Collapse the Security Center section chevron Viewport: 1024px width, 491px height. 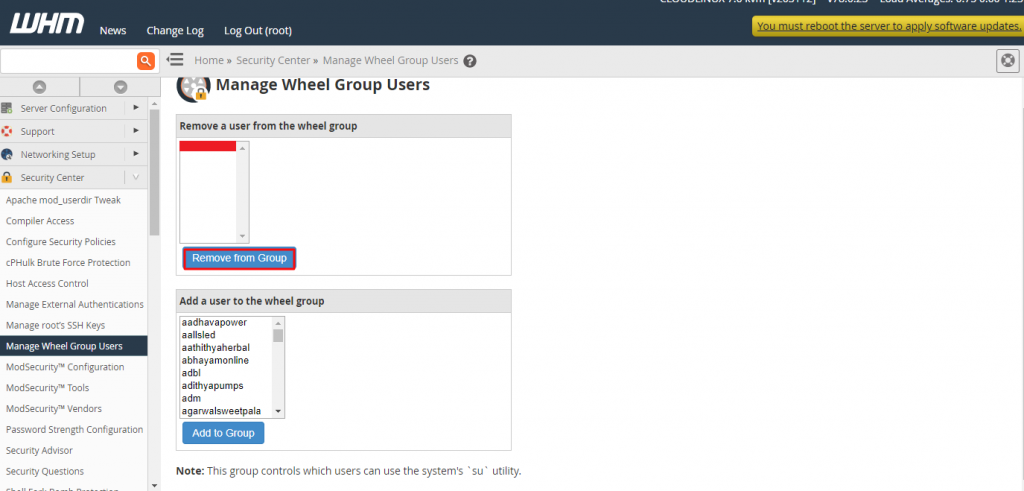[136, 177]
